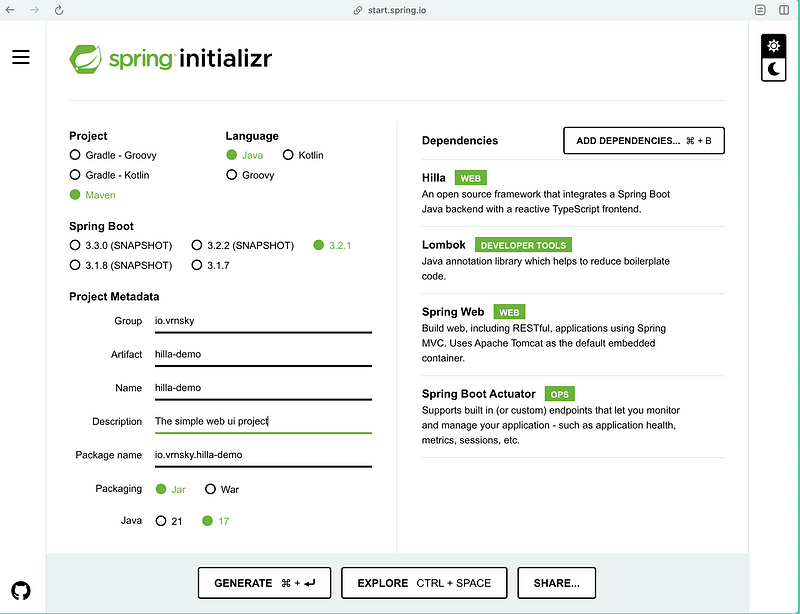Switch to dark mode with the moon icon

[773, 69]
